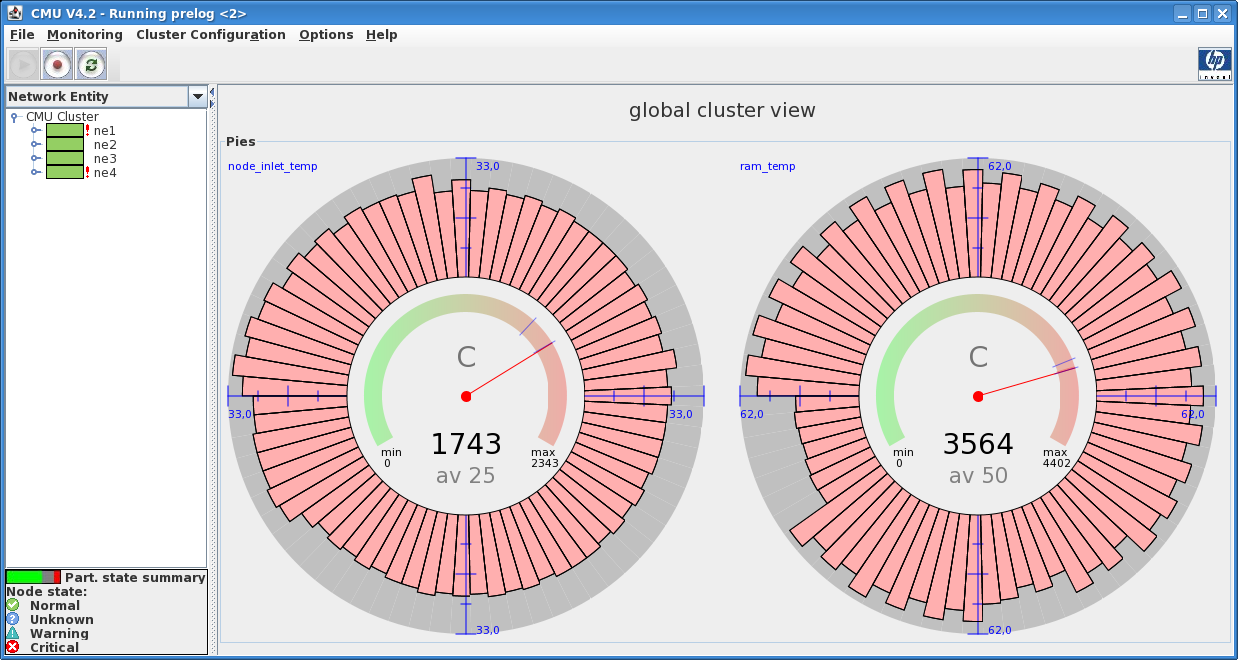Click the HP logo icon
1238x660 pixels.
1214,64
